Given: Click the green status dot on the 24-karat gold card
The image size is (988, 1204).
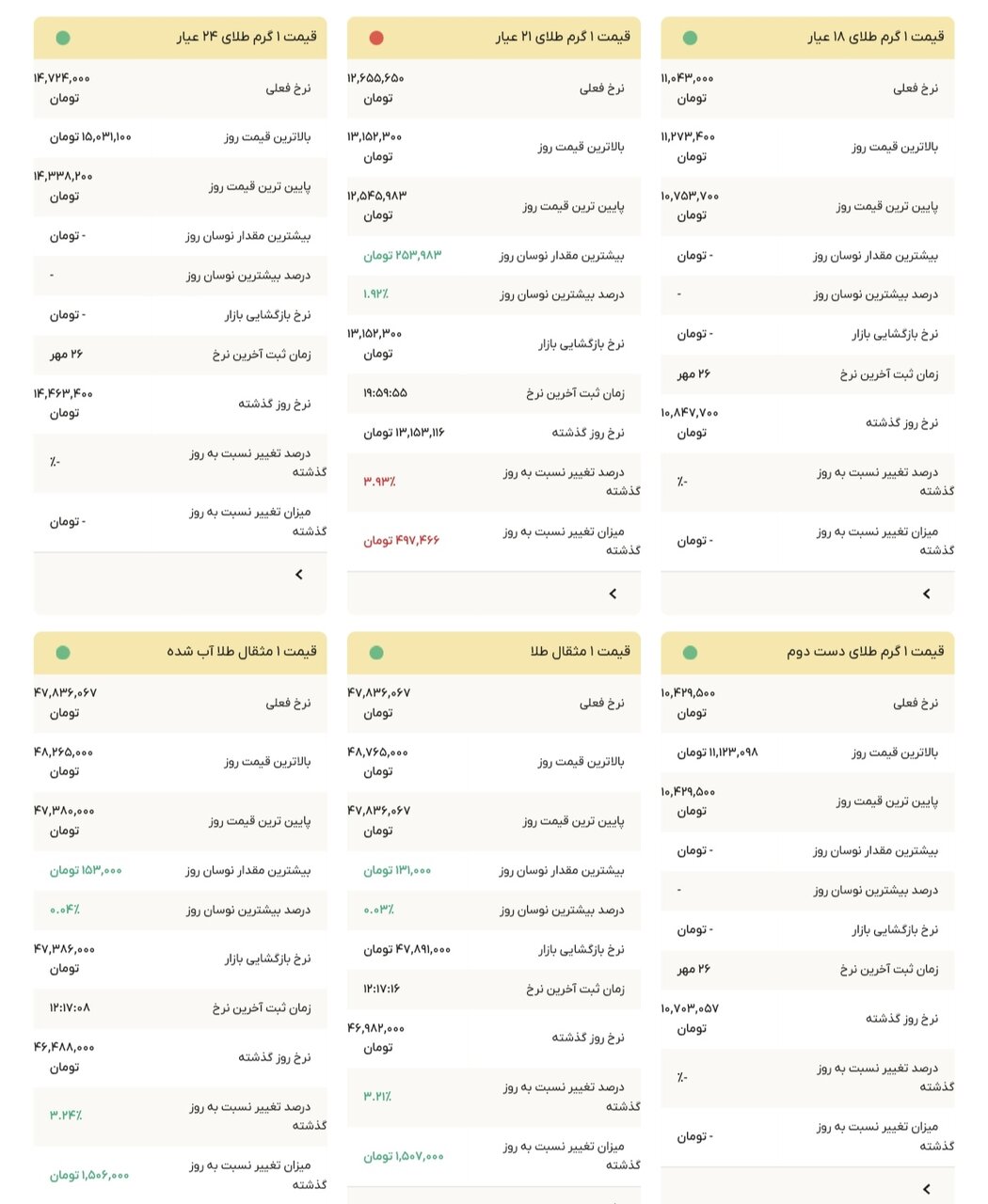Looking at the screenshot, I should 63,39.
